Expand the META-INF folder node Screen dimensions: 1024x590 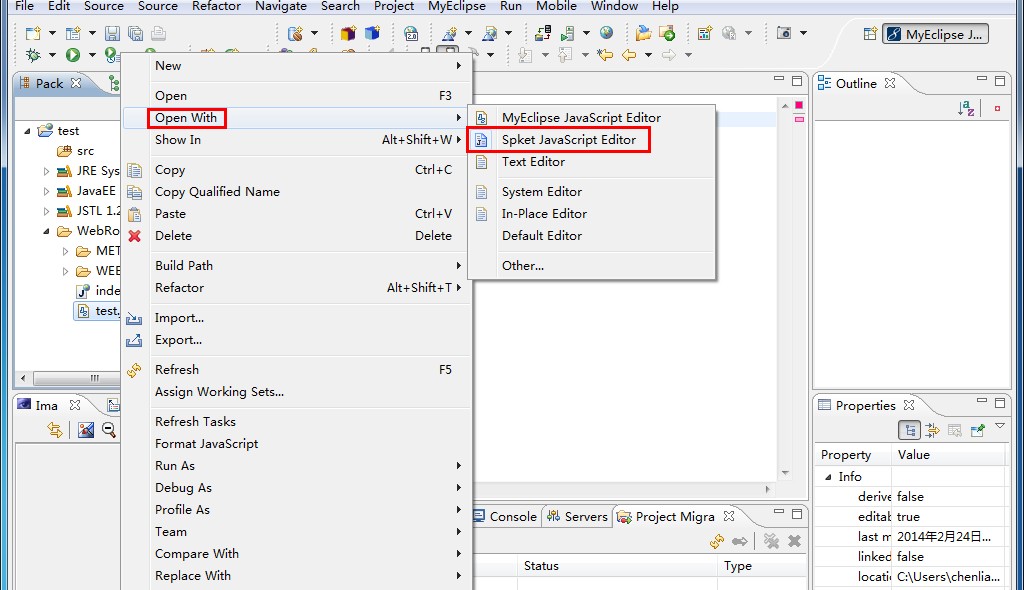pyautogui.click(x=65, y=251)
